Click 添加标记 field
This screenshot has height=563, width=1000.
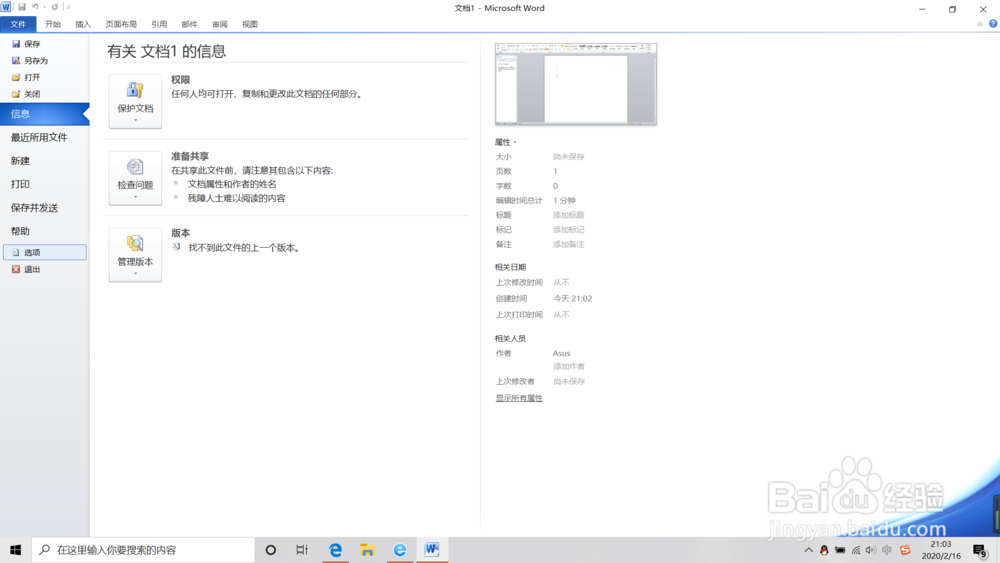tap(568, 230)
